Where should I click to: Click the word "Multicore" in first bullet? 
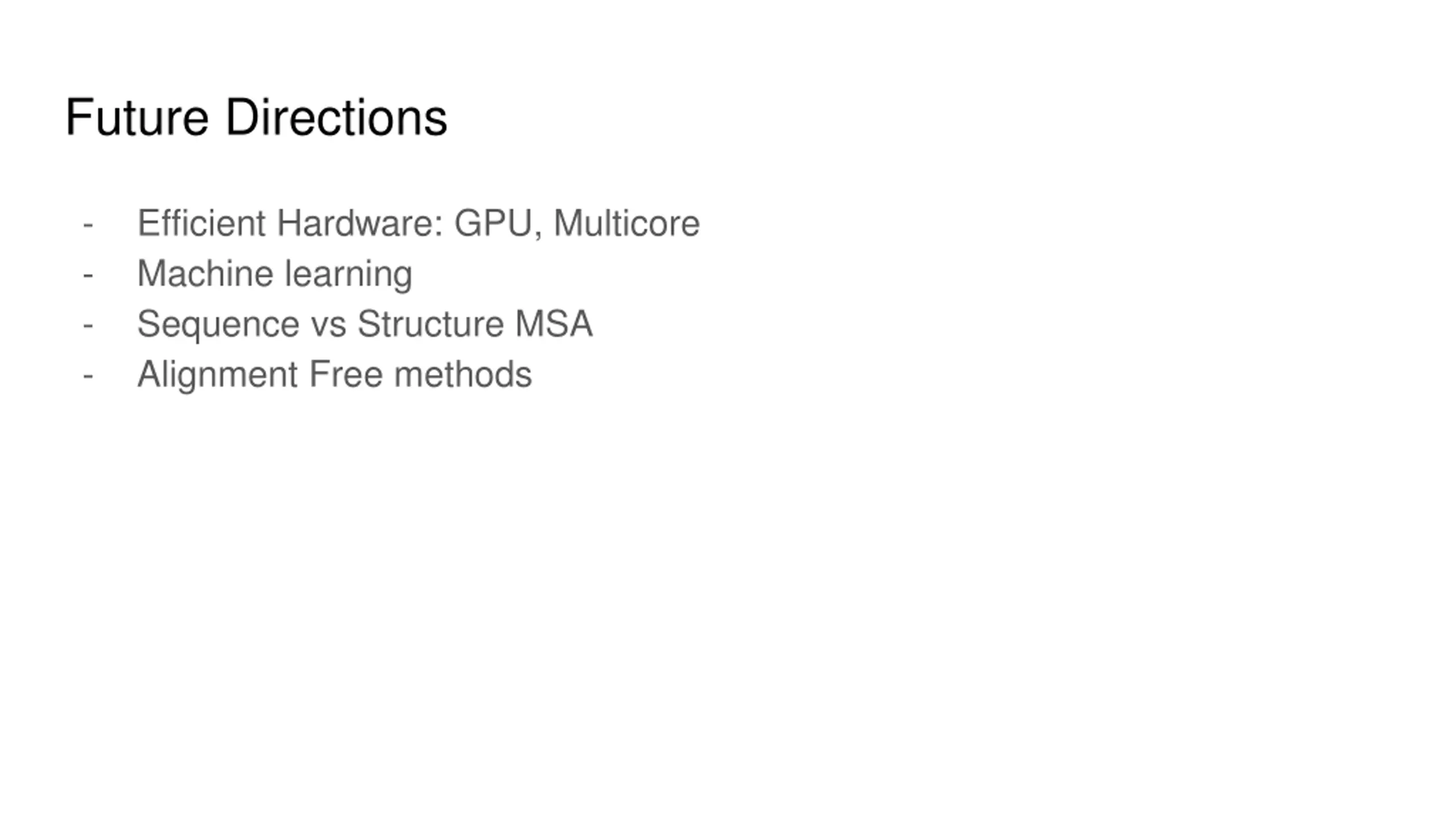point(627,222)
